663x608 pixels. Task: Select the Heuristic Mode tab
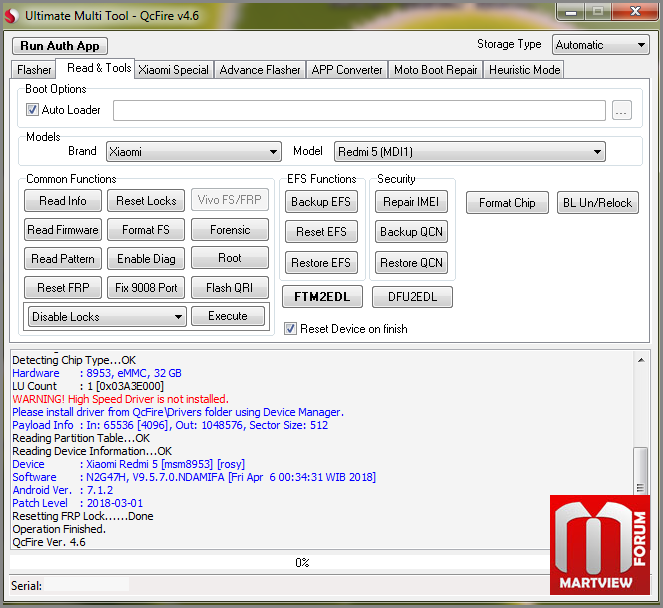point(524,70)
